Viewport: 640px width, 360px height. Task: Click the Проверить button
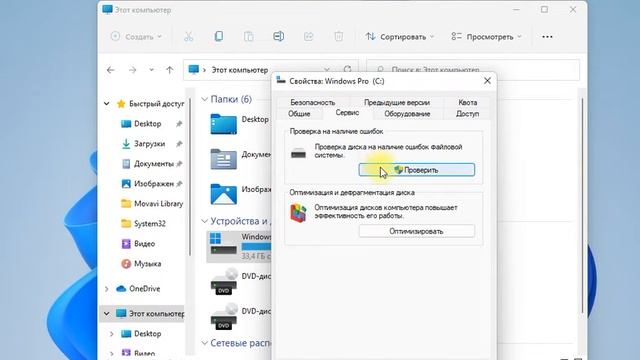tap(417, 170)
